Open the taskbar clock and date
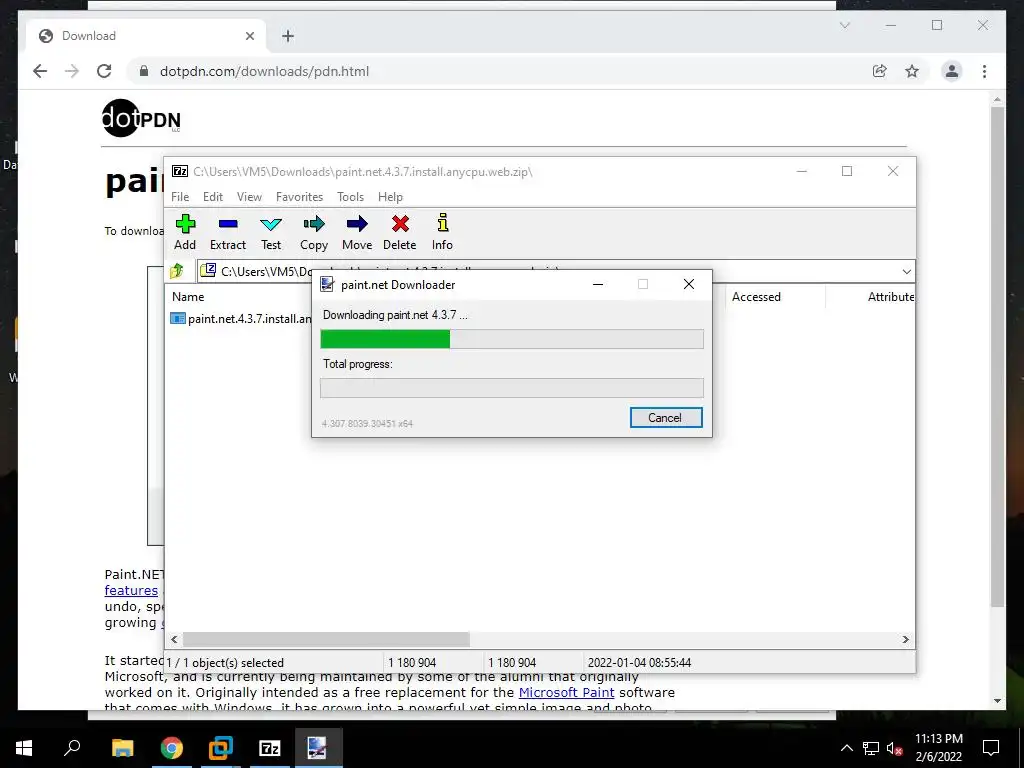The image size is (1024, 768). pyautogui.click(x=938, y=748)
